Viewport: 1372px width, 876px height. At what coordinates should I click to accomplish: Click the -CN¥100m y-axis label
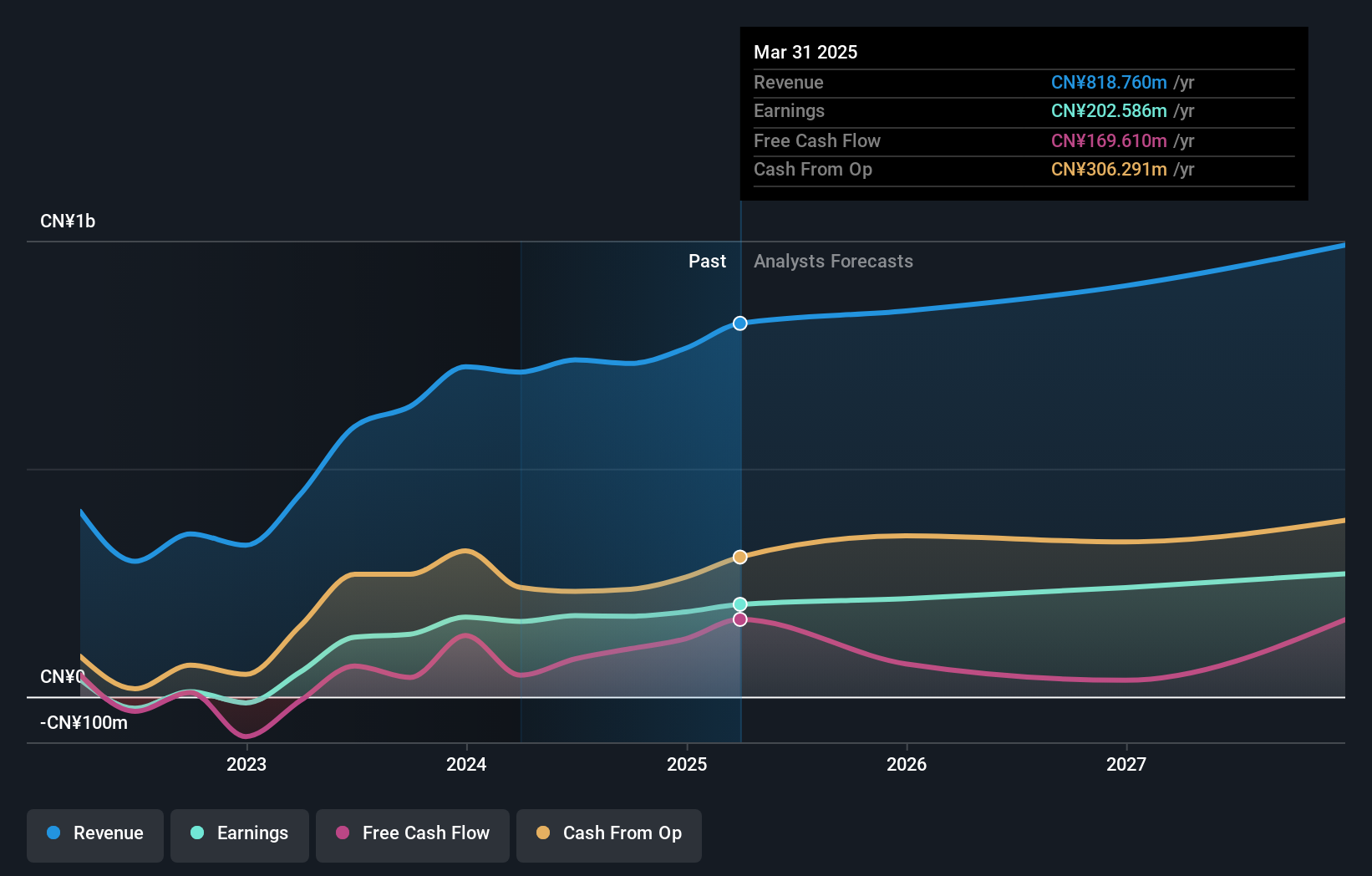click(84, 723)
